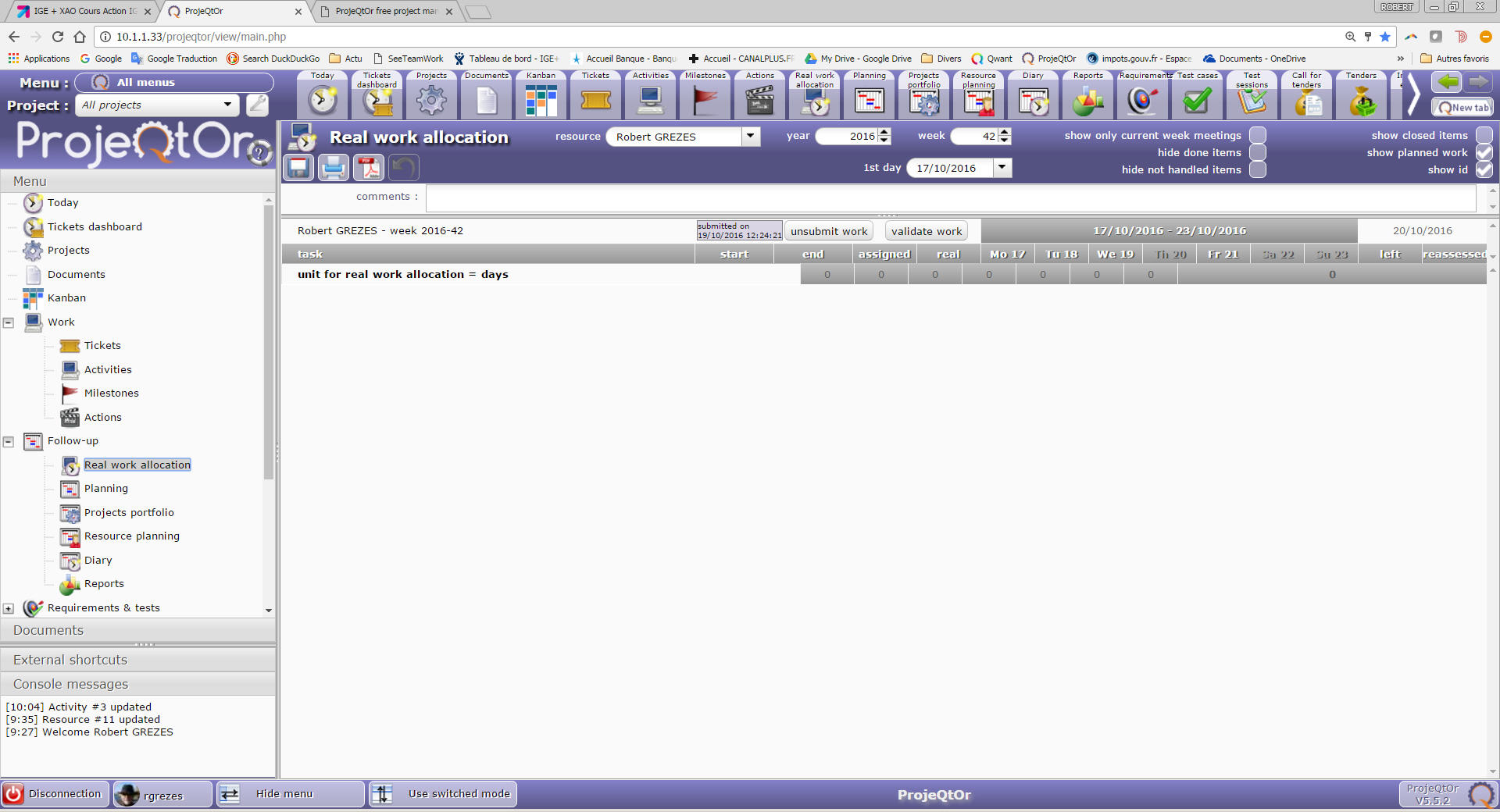
Task: Click the unsubmit work button
Action: pyautogui.click(x=829, y=231)
